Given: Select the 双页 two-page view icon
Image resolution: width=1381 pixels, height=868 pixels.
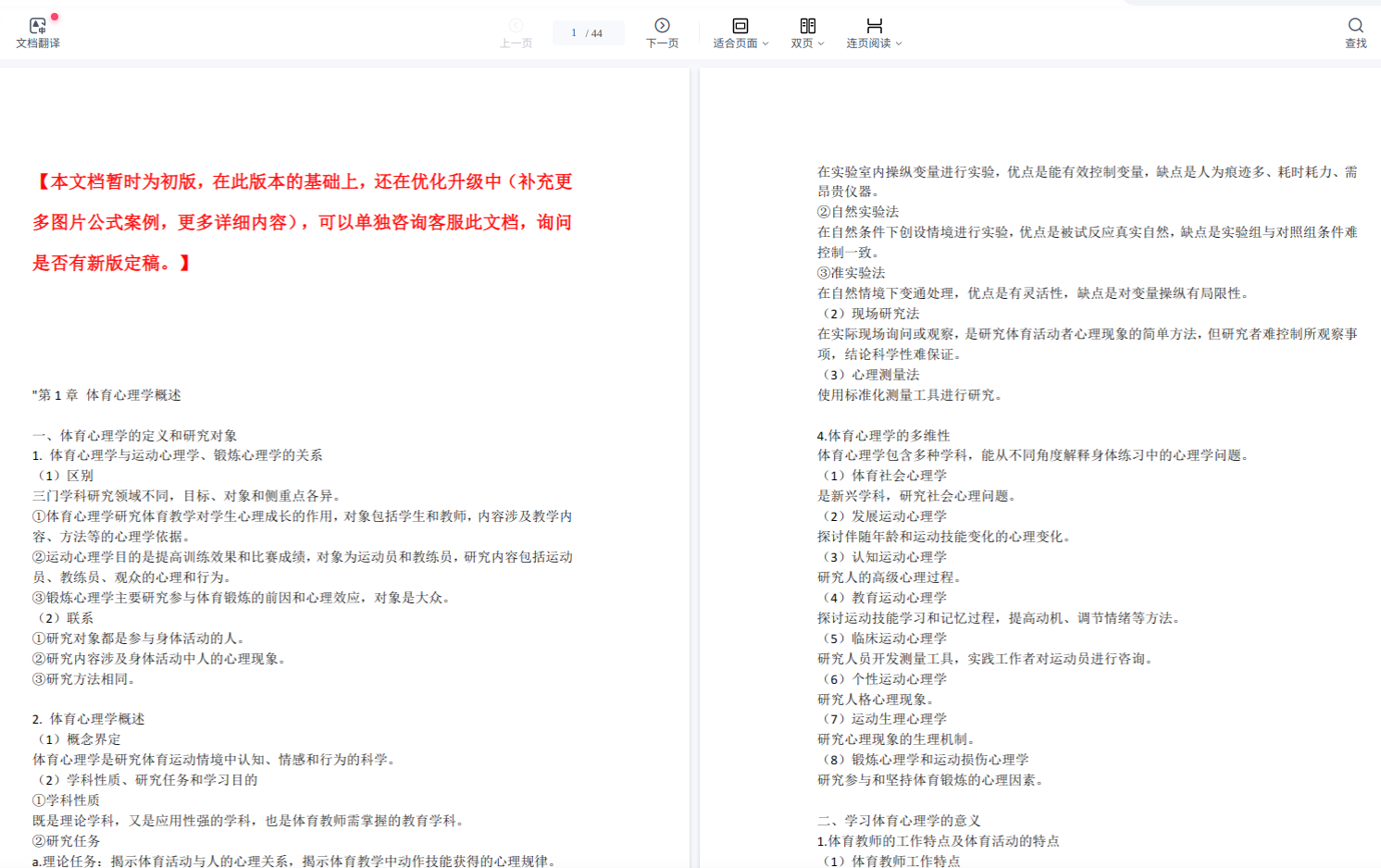Looking at the screenshot, I should click(x=807, y=26).
